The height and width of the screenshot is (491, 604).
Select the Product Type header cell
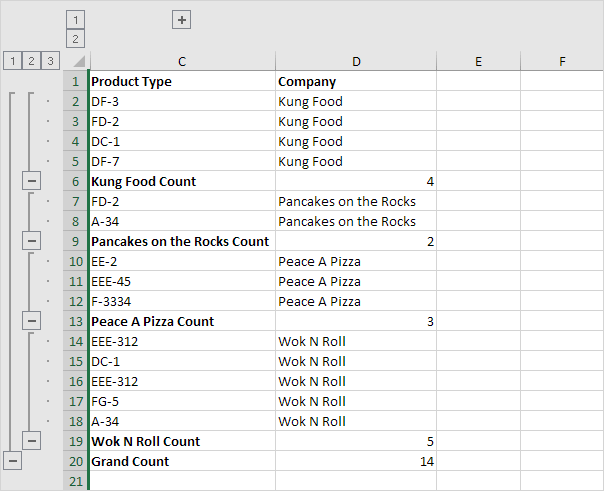coord(181,81)
